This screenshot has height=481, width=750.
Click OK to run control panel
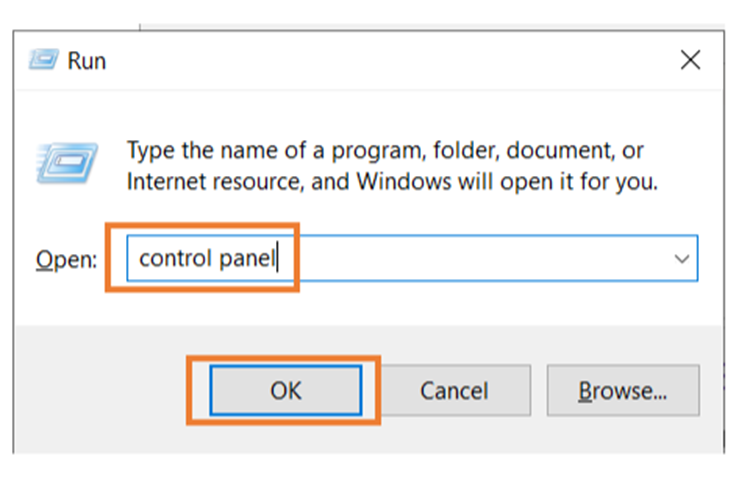286,391
